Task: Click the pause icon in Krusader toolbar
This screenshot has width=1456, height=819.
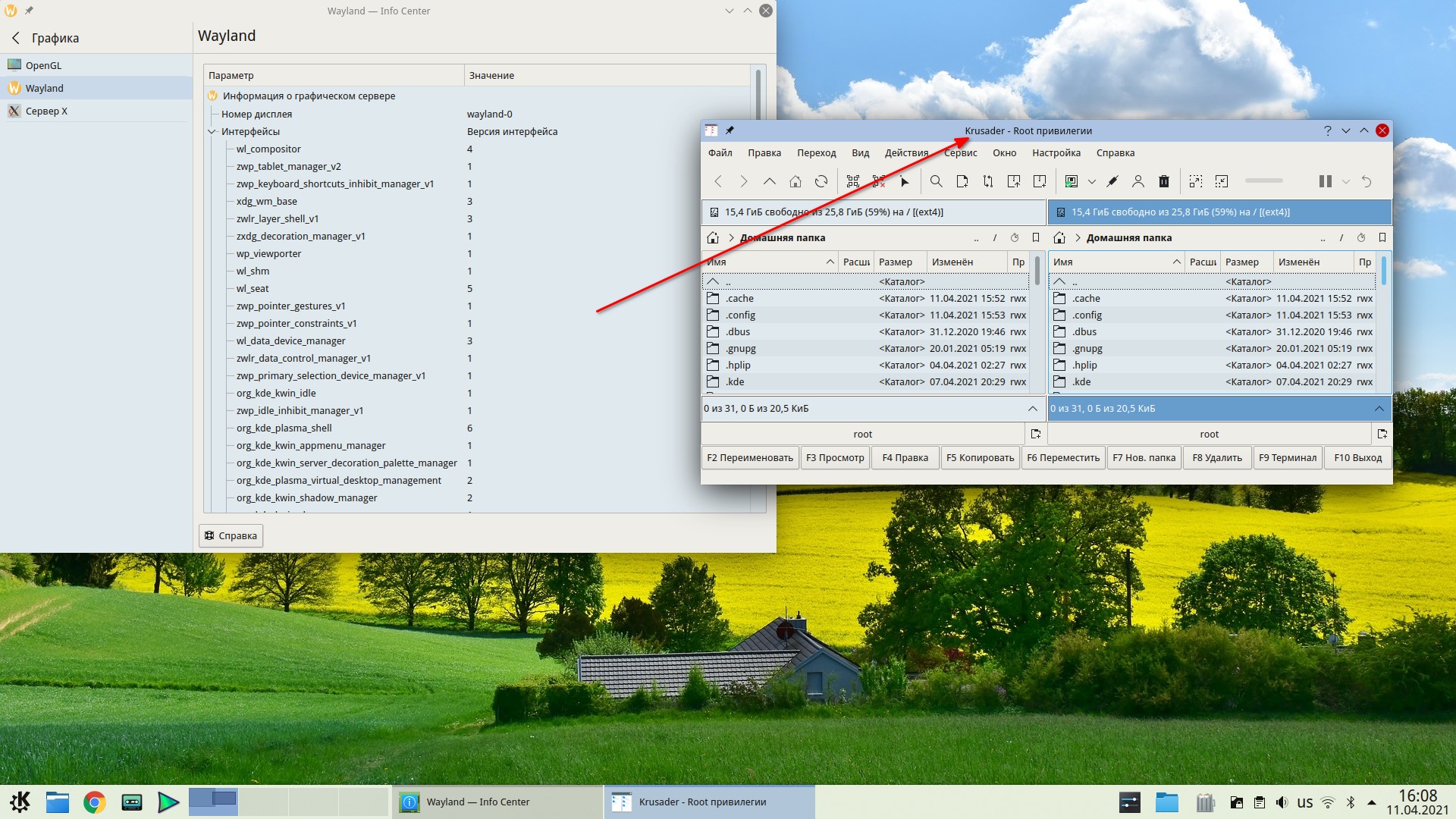Action: 1325,181
